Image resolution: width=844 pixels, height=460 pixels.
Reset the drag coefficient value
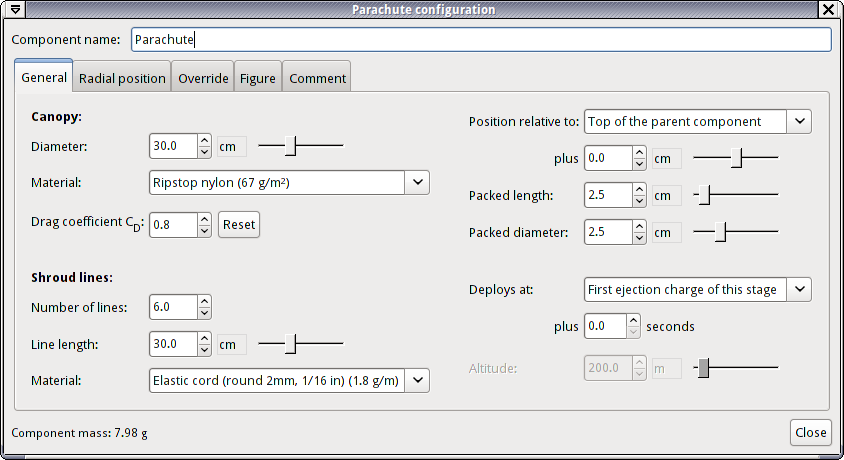[x=239, y=224]
